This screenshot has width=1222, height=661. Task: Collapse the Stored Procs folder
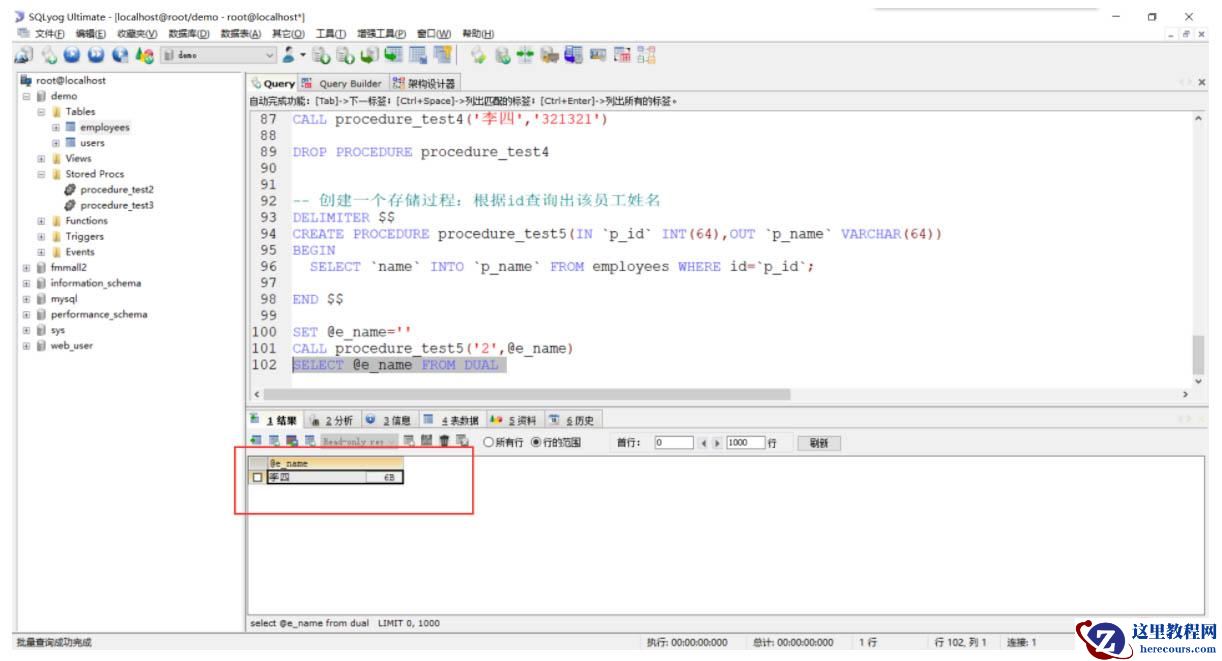coord(41,174)
